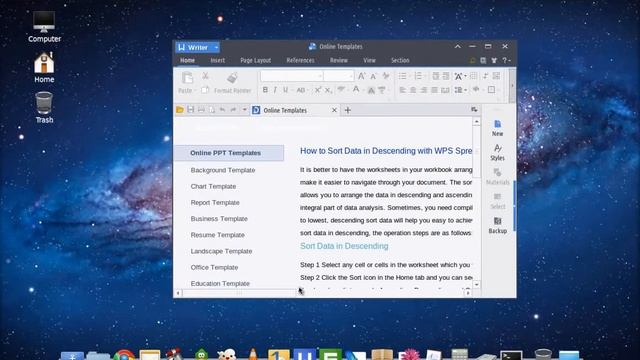
Task: Open the Report Template link
Action: (215, 203)
